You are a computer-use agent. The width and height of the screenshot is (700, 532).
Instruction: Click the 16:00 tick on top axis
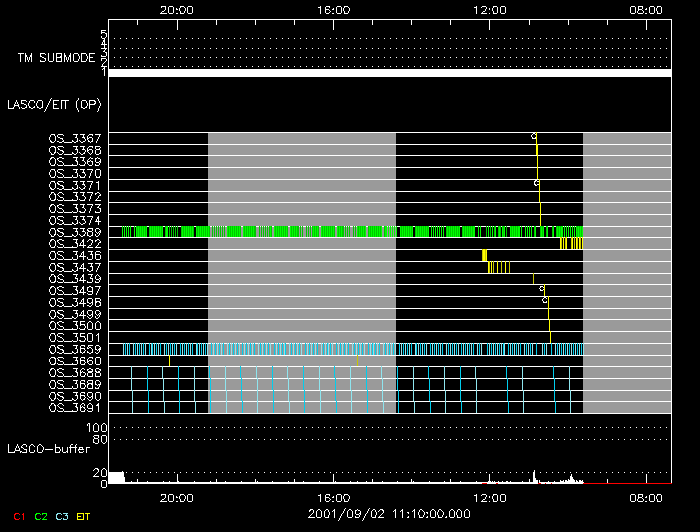pyautogui.click(x=333, y=9)
